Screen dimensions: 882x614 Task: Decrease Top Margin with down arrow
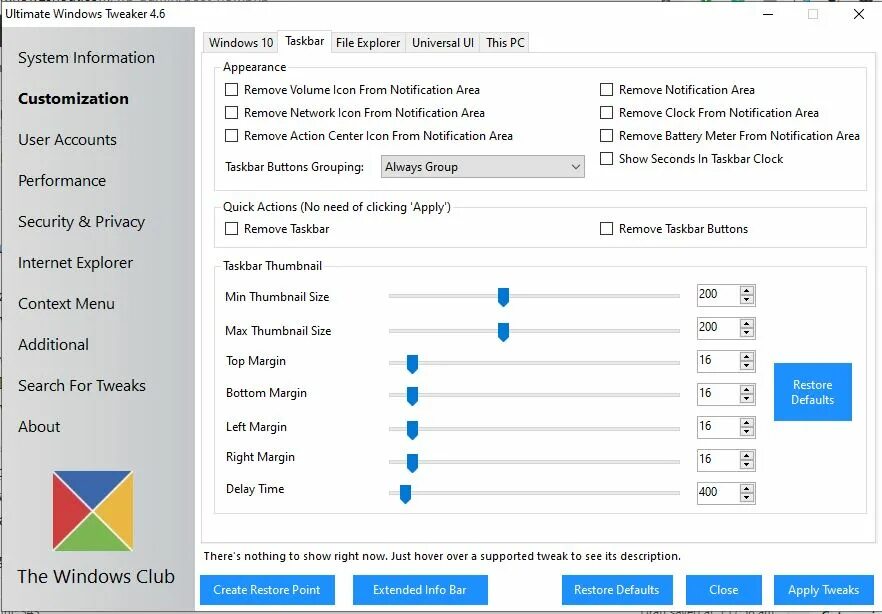point(746,365)
